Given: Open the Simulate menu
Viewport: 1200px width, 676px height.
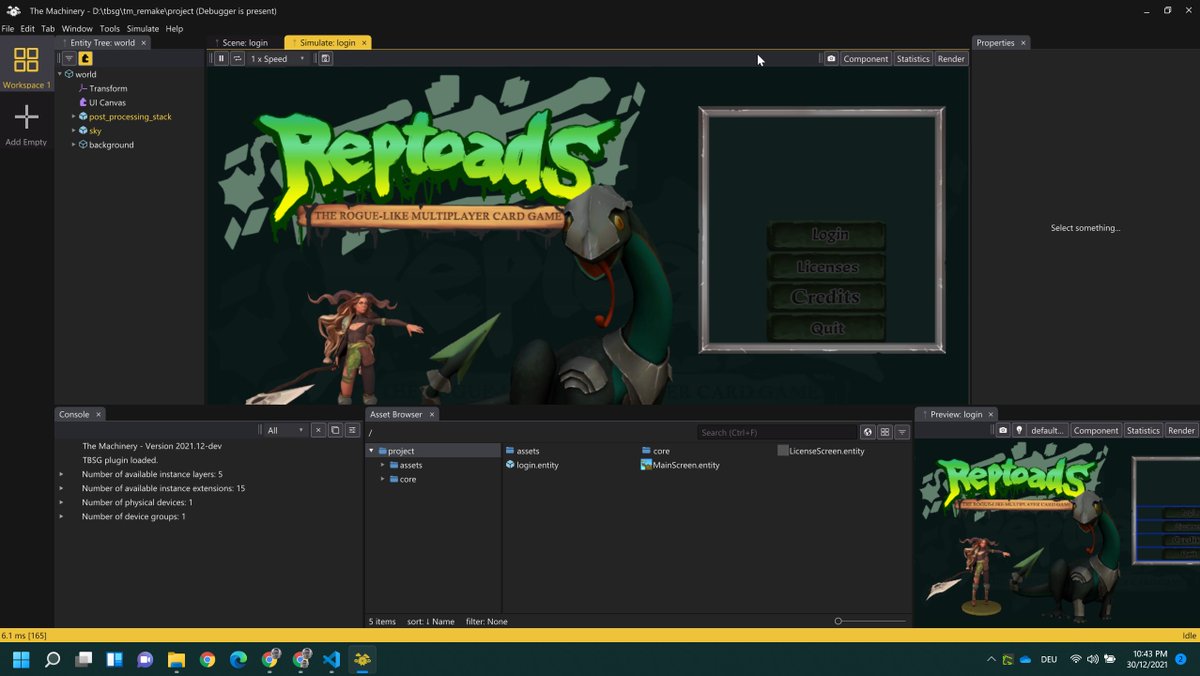Looking at the screenshot, I should (143, 29).
